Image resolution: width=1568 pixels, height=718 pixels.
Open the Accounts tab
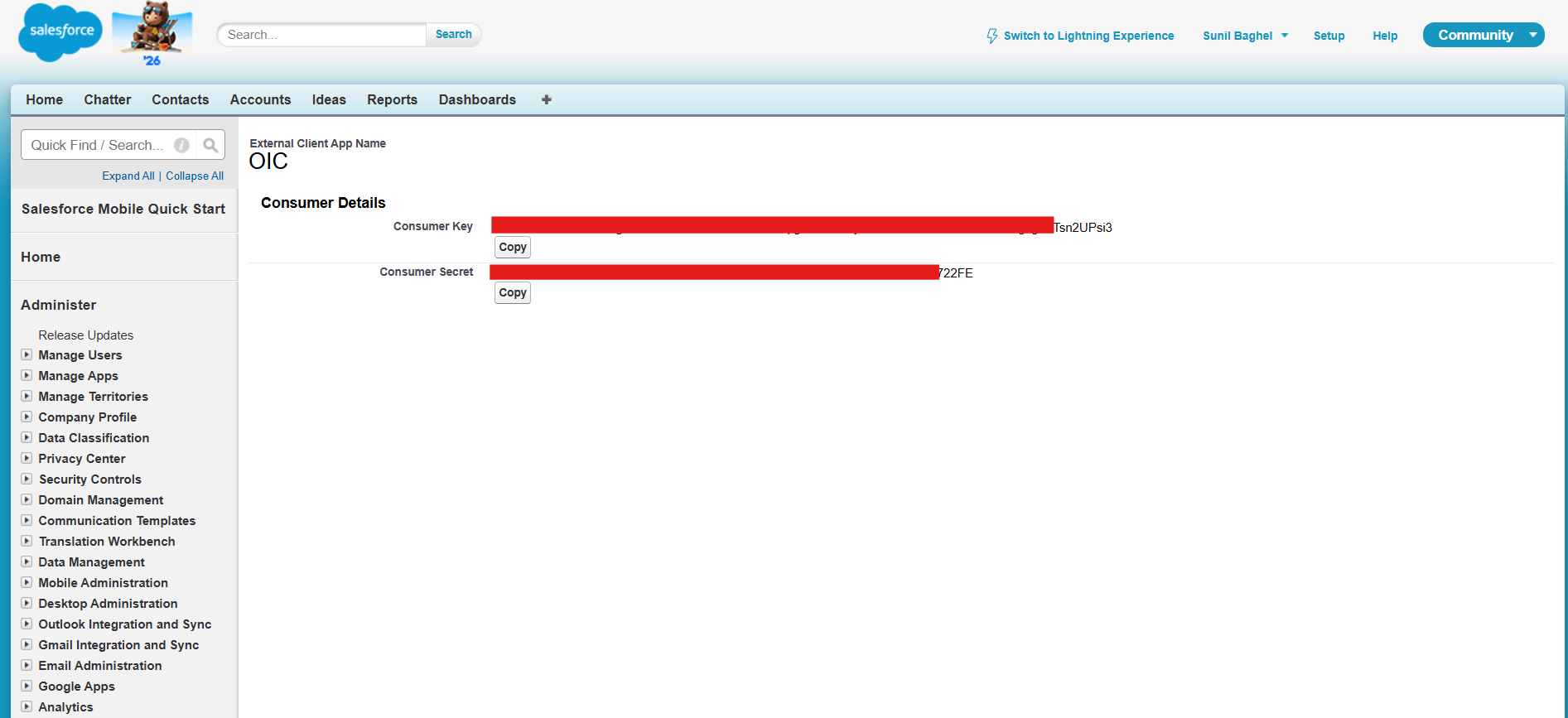[260, 99]
